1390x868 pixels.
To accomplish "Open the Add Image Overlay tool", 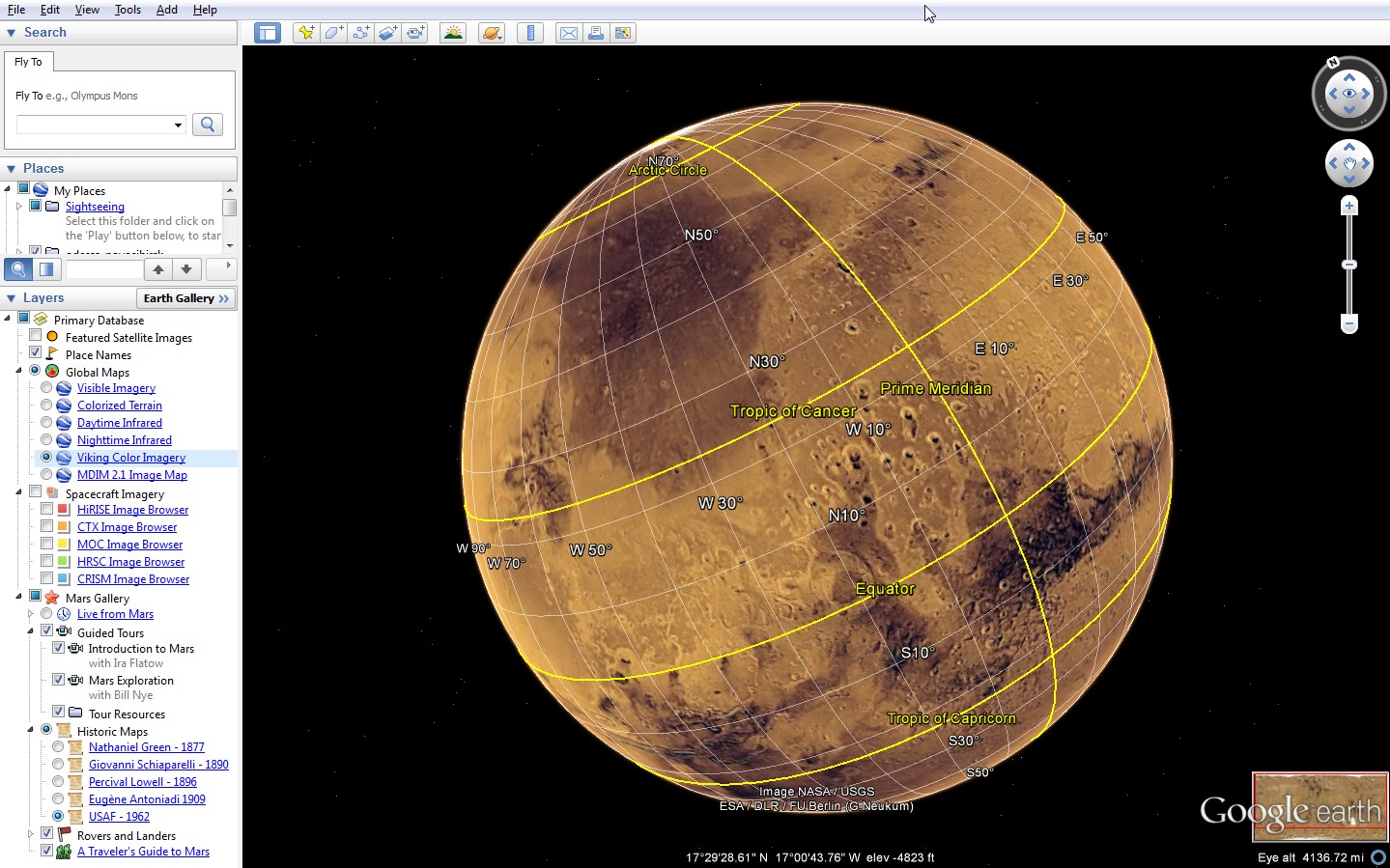I will click(x=387, y=32).
